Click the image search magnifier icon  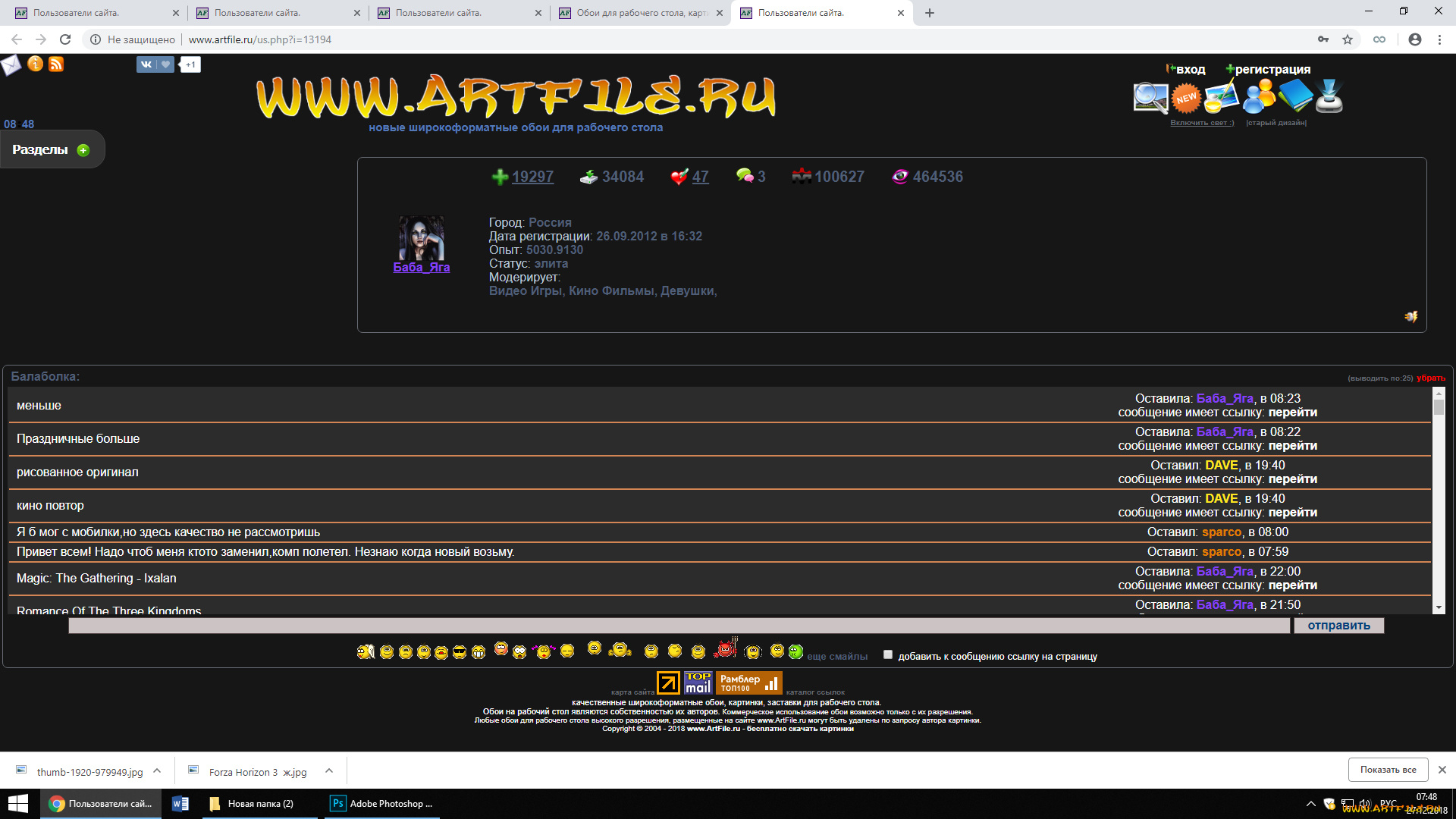click(x=1150, y=98)
